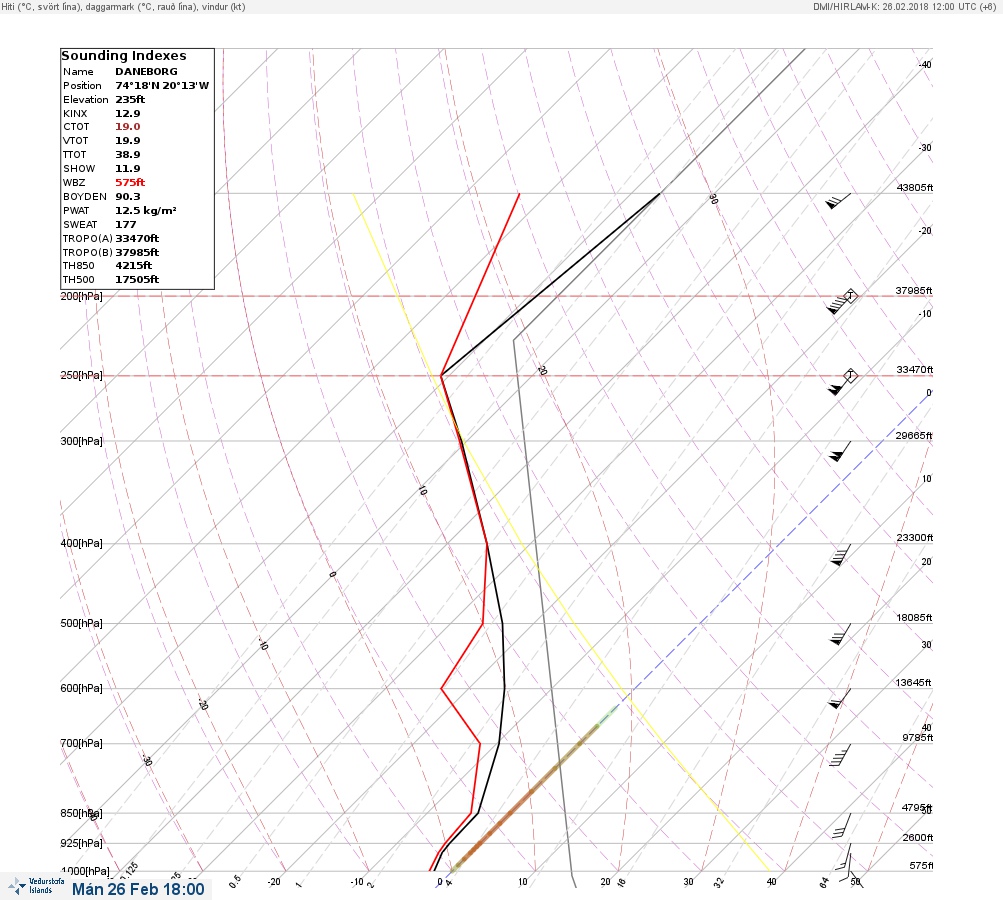
Task: Click the wind barb at 500 hPa
Action: tap(840, 635)
